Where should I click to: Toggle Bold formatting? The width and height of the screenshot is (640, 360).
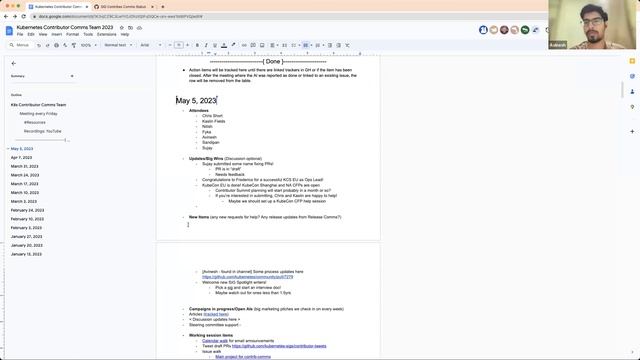[197, 45]
